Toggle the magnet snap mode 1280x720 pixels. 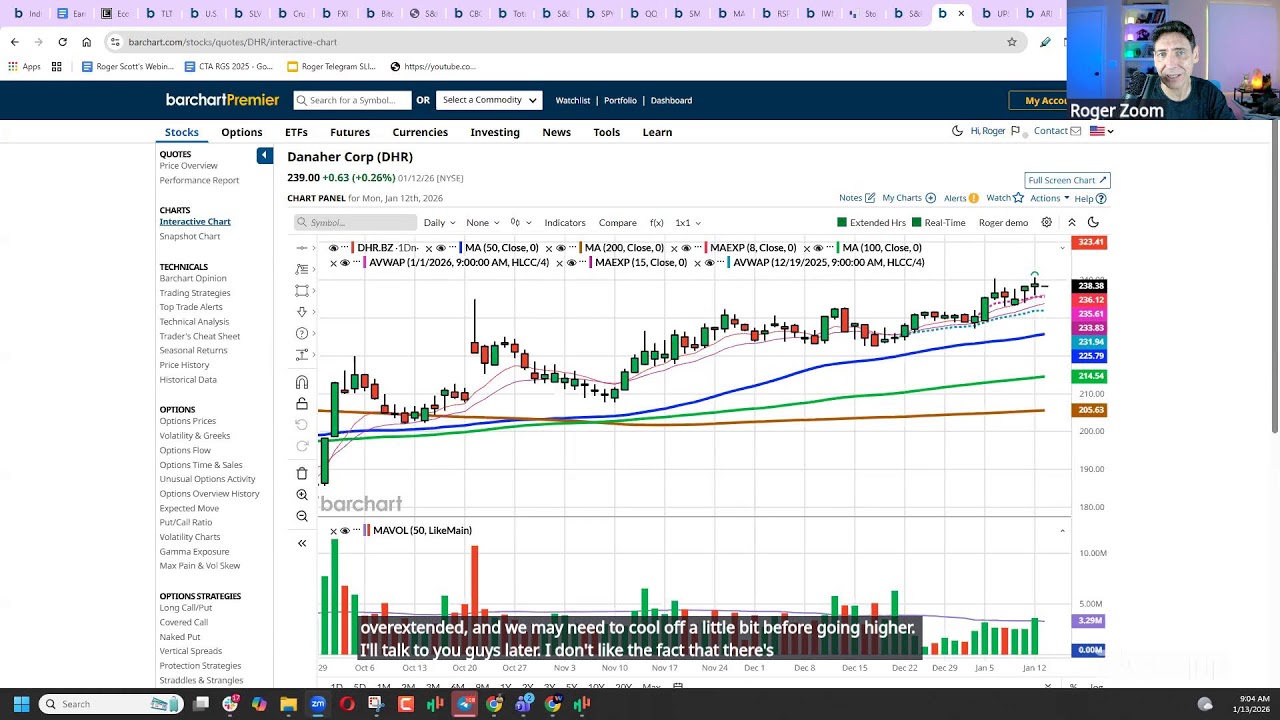tap(302, 382)
